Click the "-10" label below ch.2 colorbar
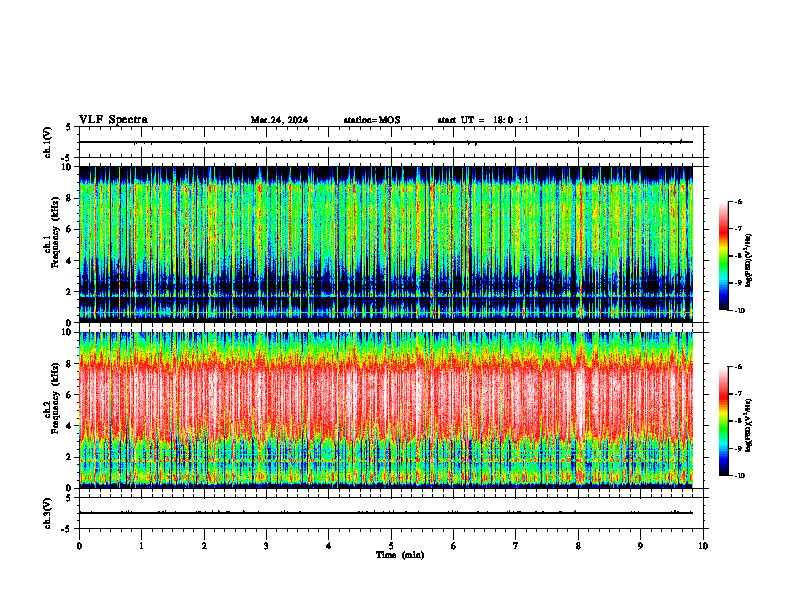This screenshot has height=612, width=792. tap(739, 475)
